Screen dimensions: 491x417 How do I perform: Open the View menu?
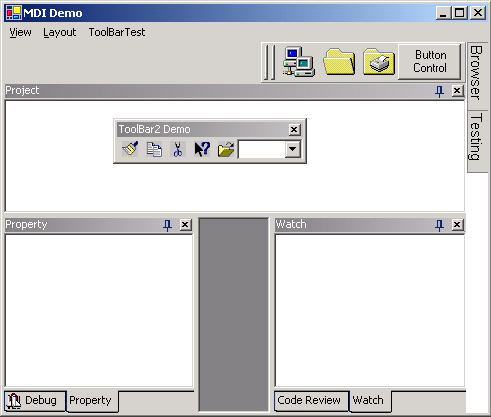(20, 32)
